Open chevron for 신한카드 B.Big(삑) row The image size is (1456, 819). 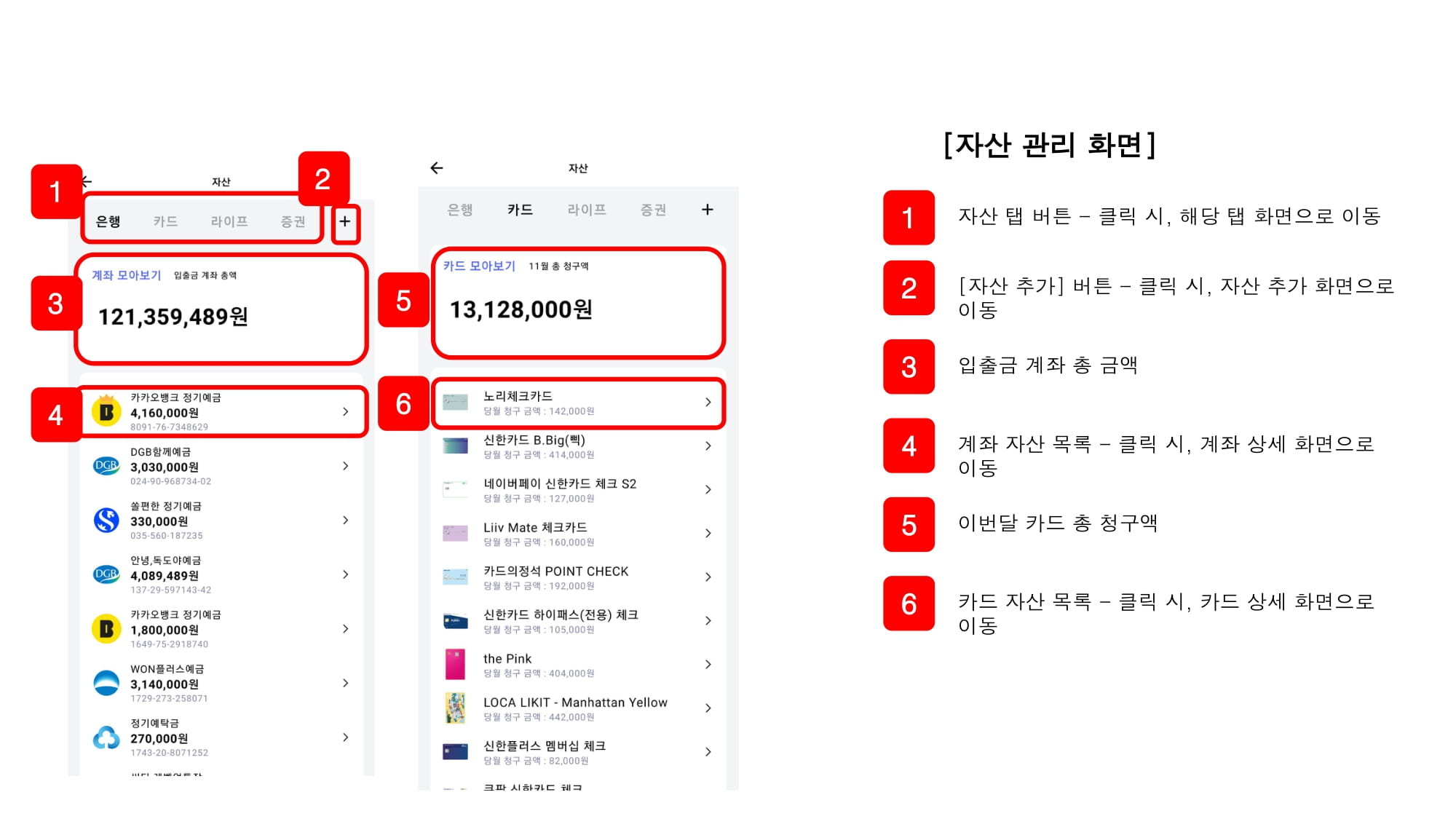click(708, 446)
